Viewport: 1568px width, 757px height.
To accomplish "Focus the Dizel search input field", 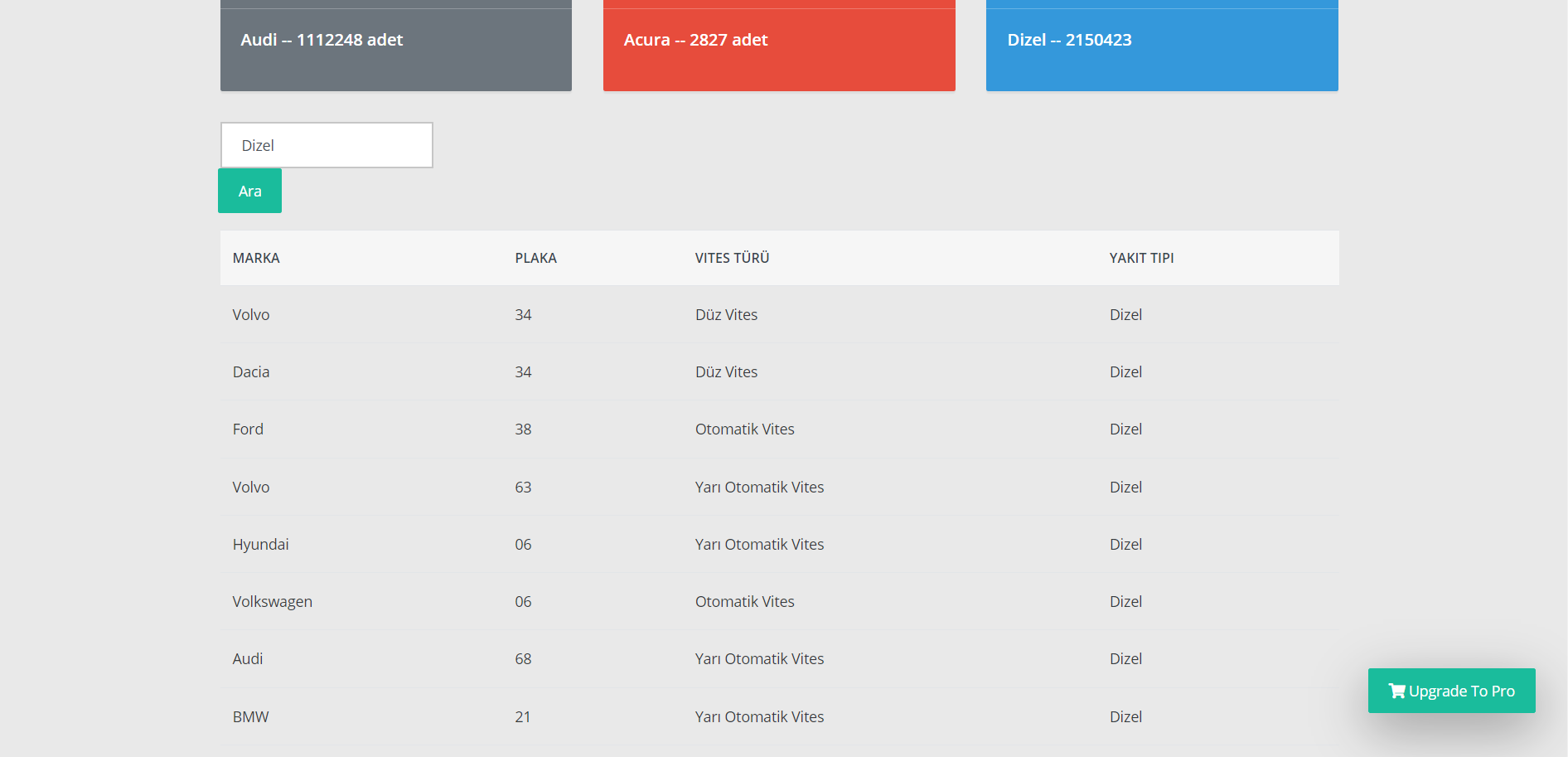I will 327,145.
